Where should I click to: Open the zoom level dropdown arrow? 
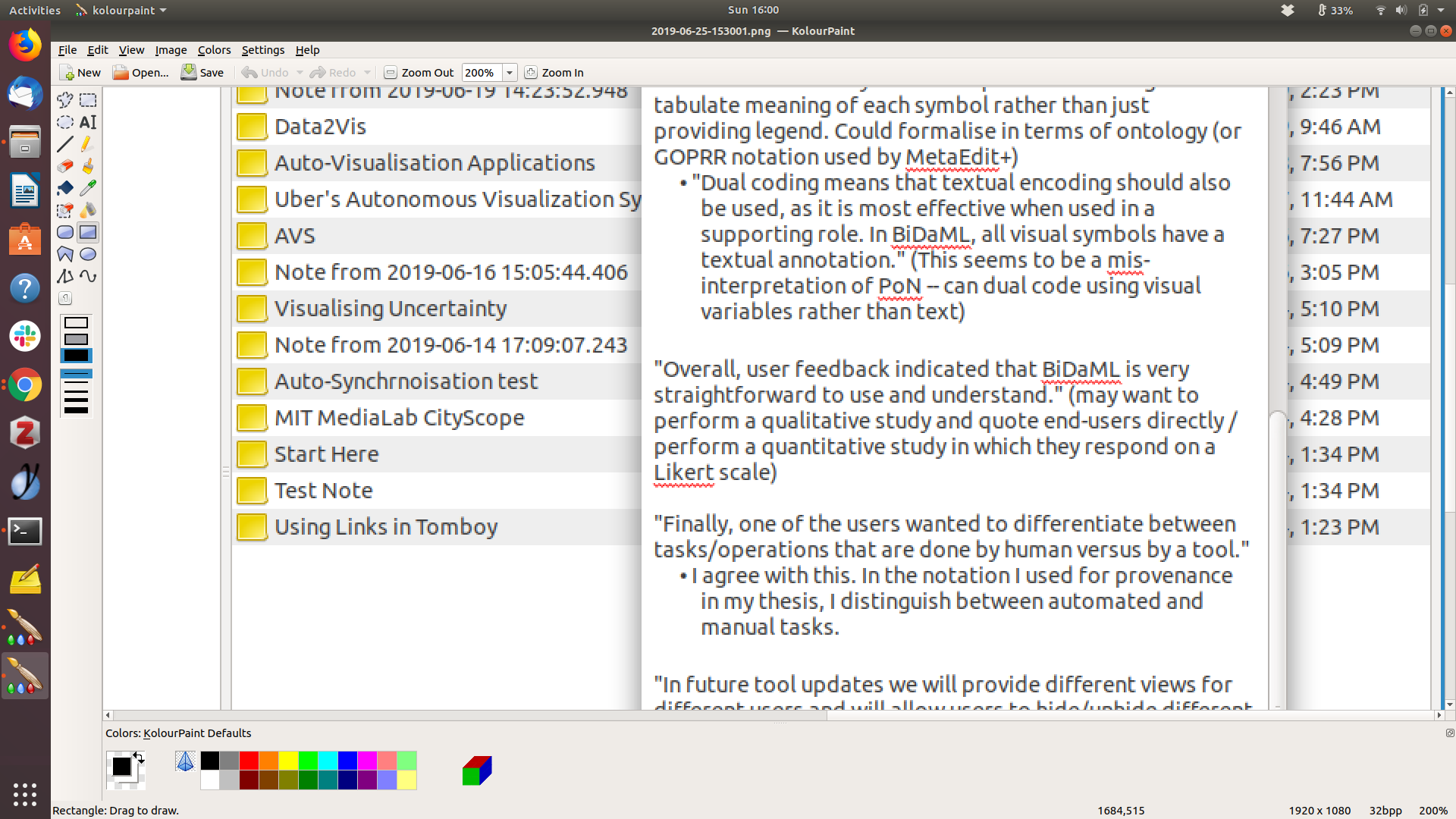[510, 73]
